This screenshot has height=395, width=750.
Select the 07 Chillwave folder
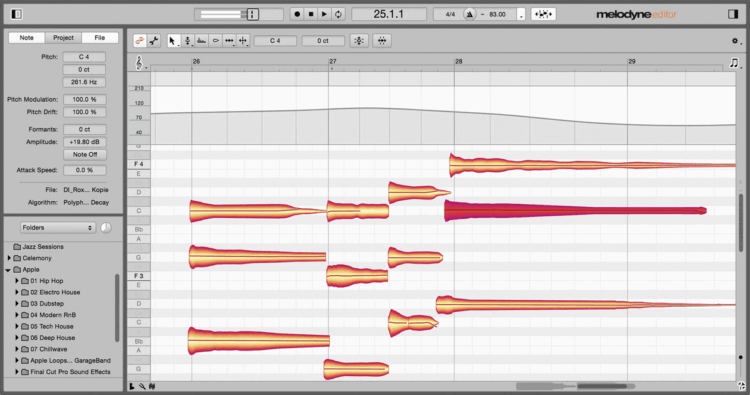pos(48,349)
